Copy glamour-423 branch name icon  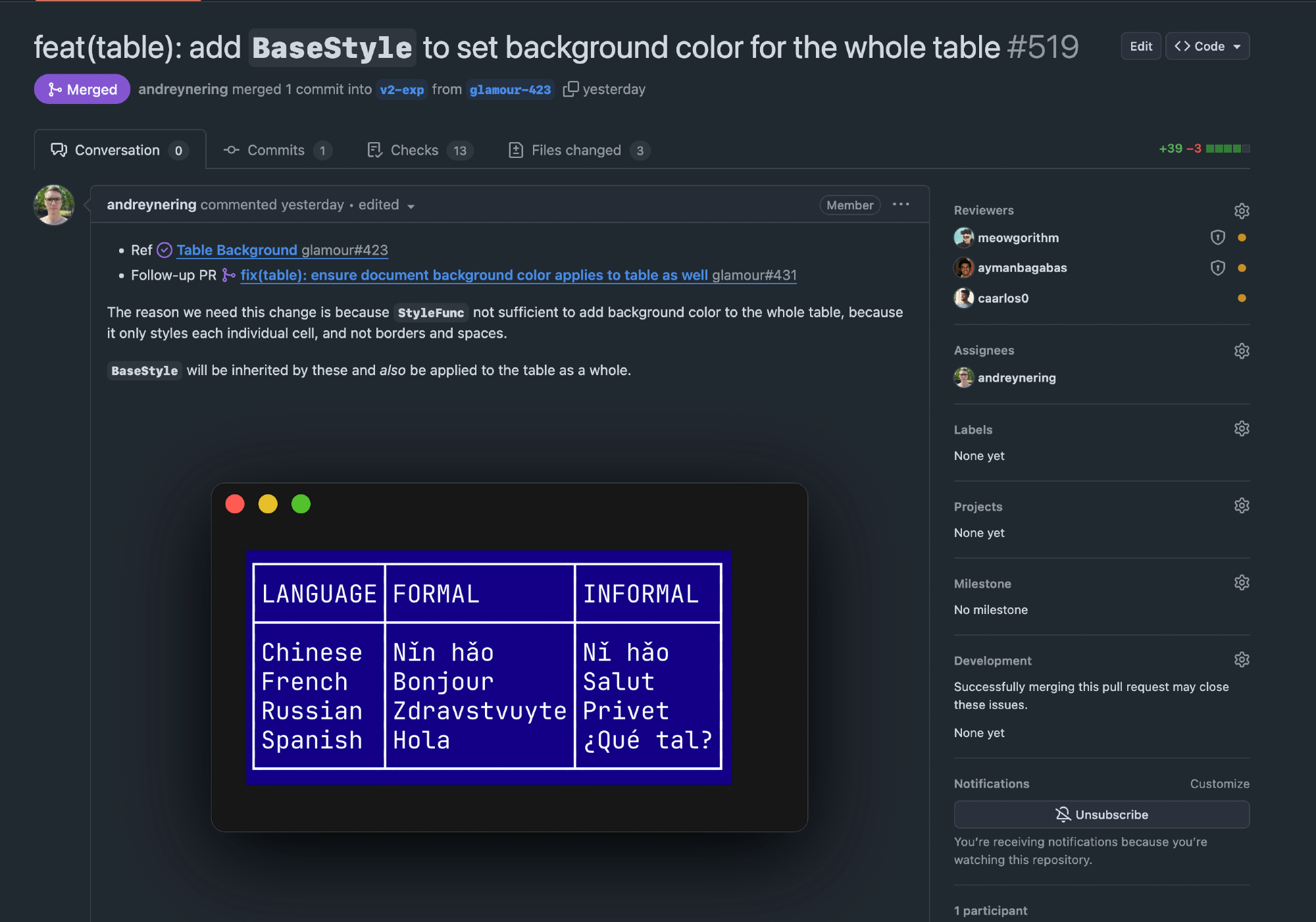[570, 89]
